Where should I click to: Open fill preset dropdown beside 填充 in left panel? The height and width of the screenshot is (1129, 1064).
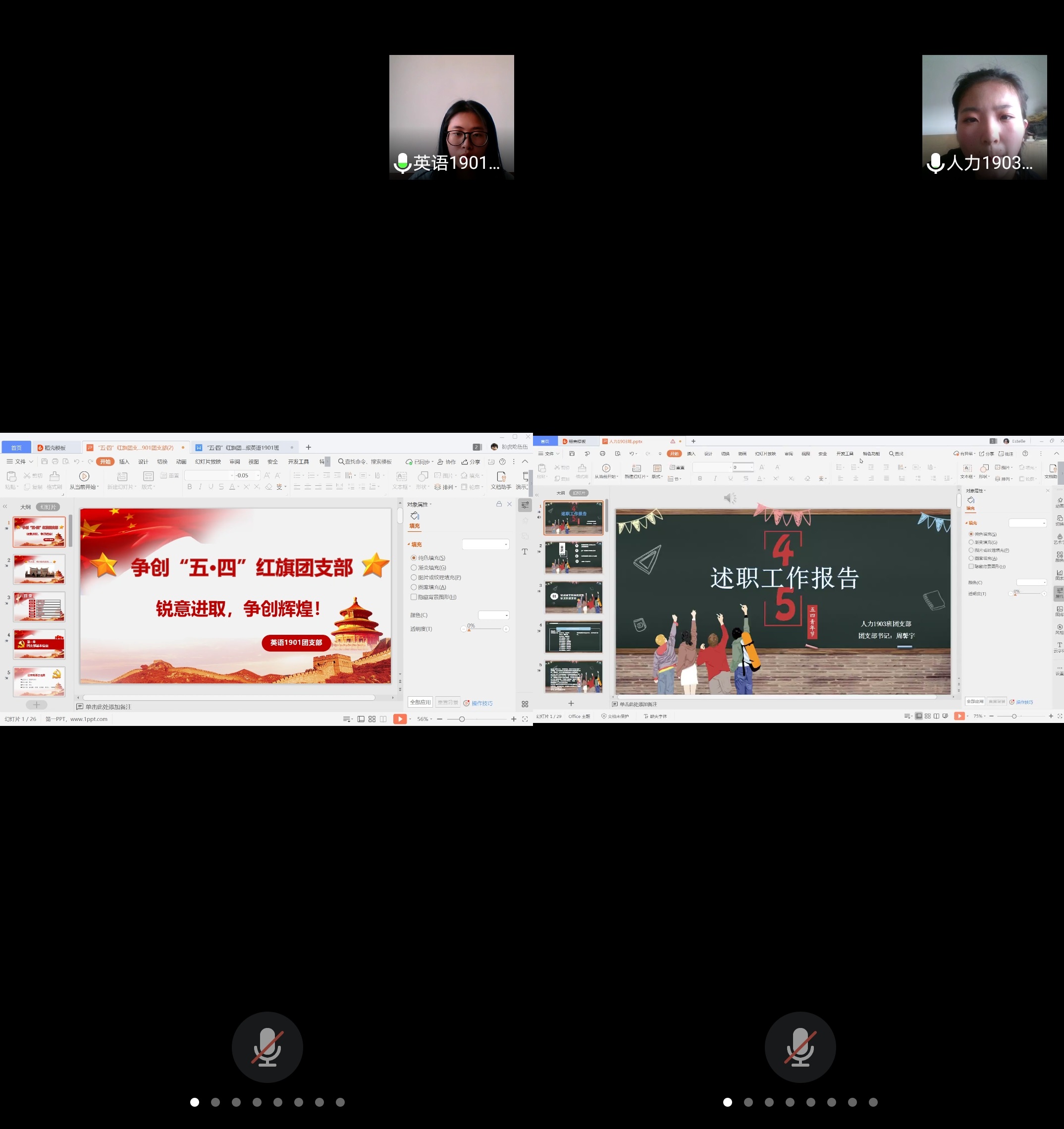coord(486,544)
